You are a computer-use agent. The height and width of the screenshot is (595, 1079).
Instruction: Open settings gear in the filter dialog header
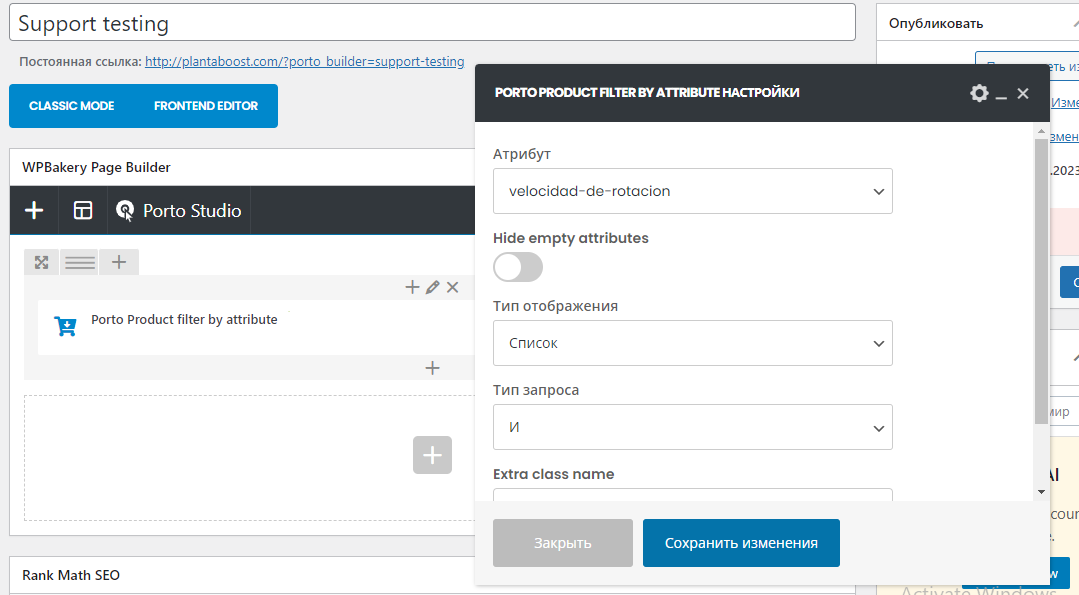tap(979, 93)
